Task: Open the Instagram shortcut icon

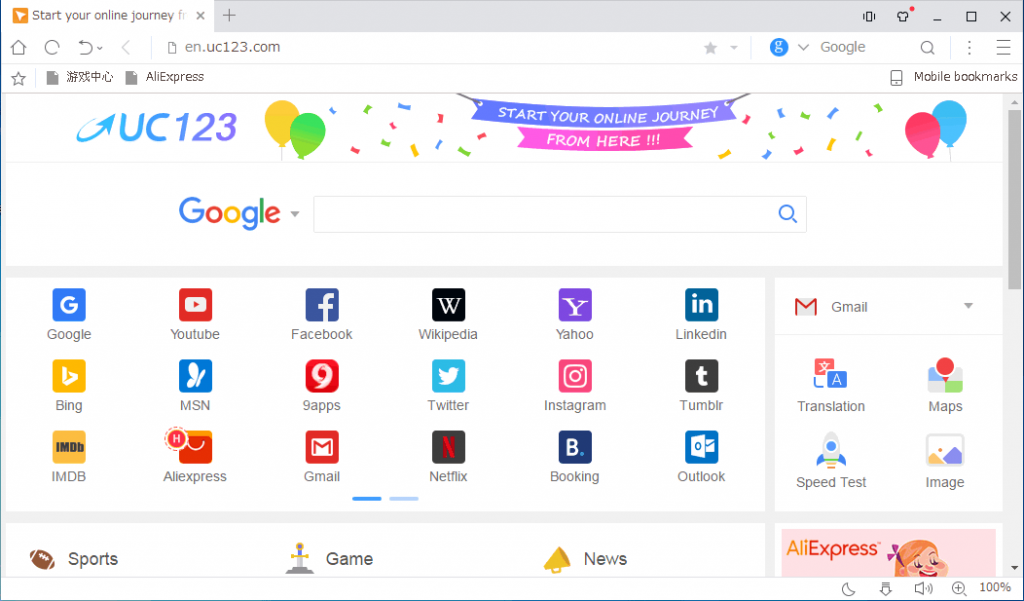Action: (575, 376)
